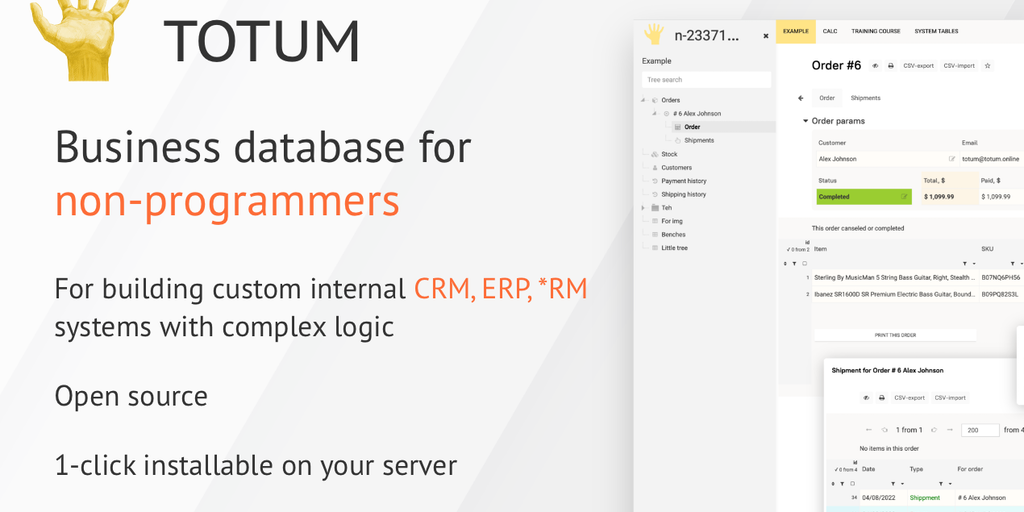Click the 200 rows-per-page input
Screen dimensions: 1024x512
click(x=980, y=430)
